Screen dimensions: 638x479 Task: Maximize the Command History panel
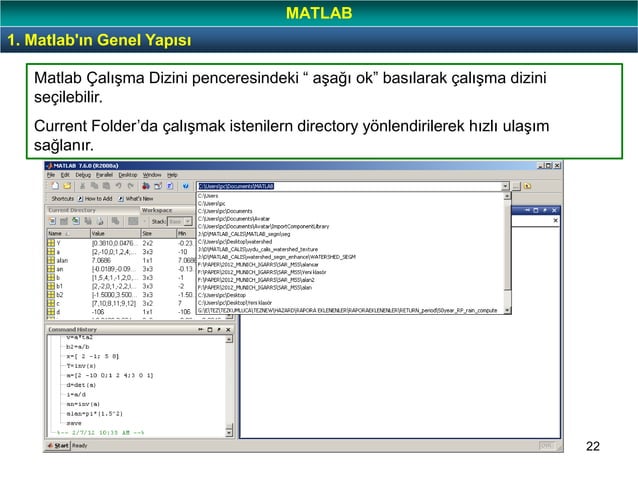[210, 329]
